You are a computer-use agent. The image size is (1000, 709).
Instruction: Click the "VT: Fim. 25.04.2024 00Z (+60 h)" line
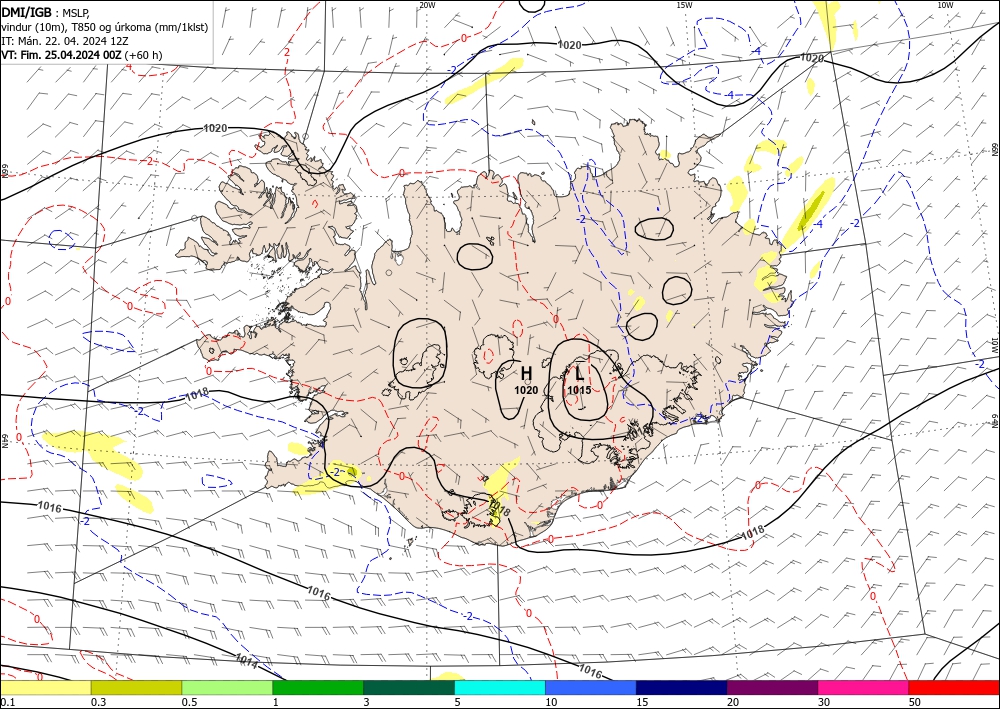82,55
